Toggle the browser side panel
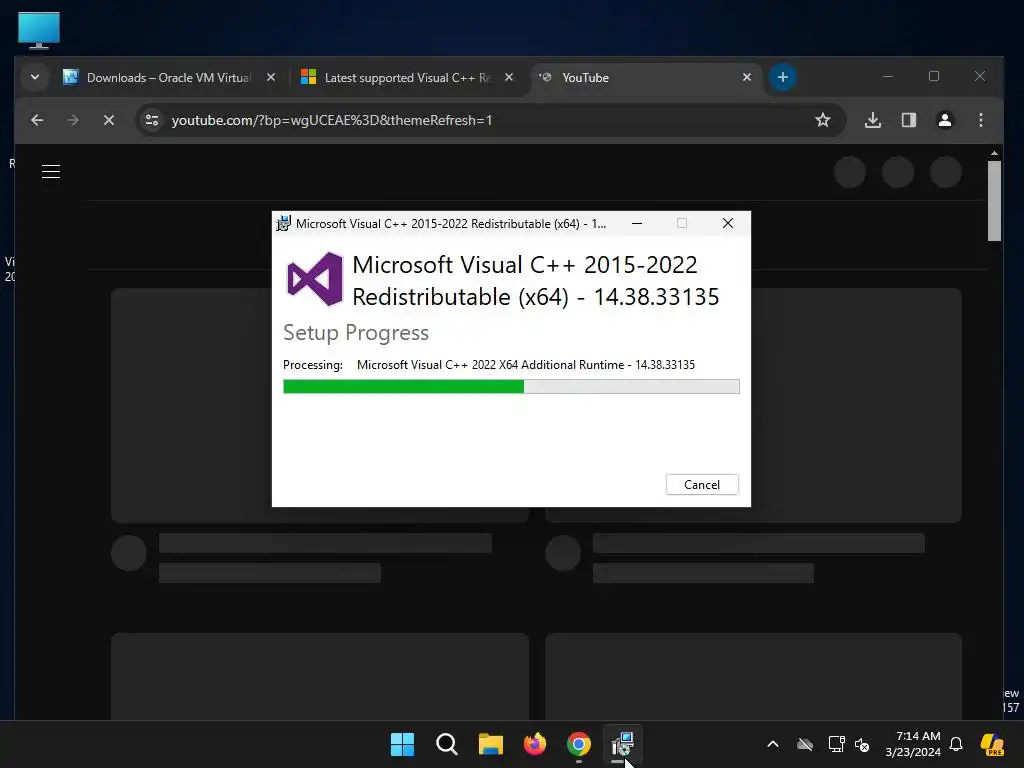The image size is (1024, 768). 909,120
